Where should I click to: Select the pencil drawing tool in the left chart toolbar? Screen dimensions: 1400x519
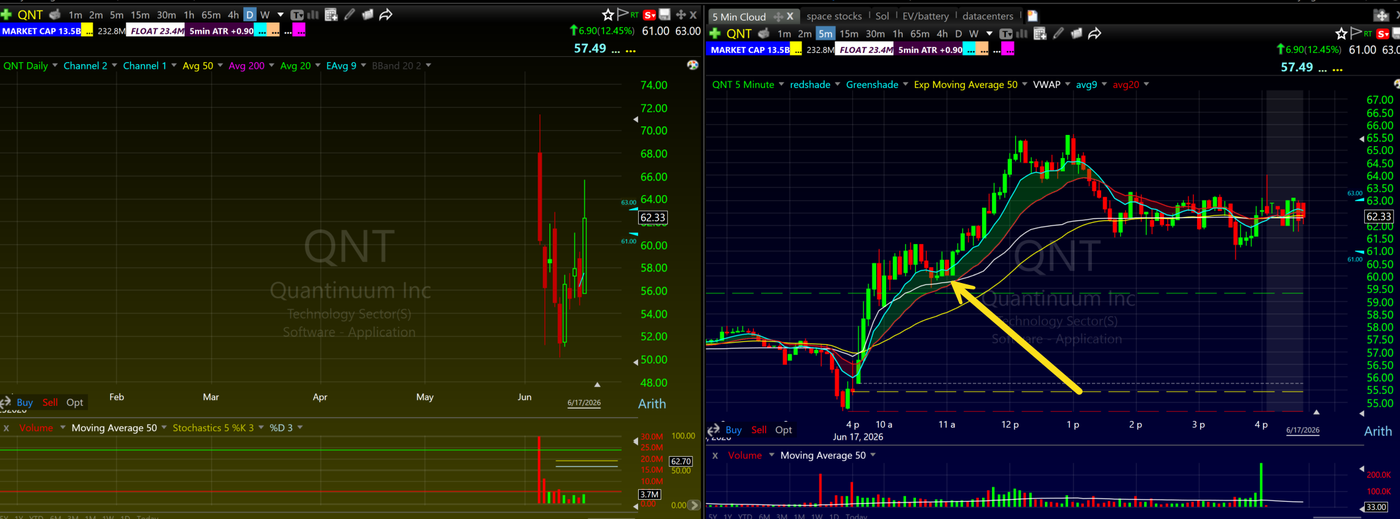pyautogui.click(x=349, y=15)
